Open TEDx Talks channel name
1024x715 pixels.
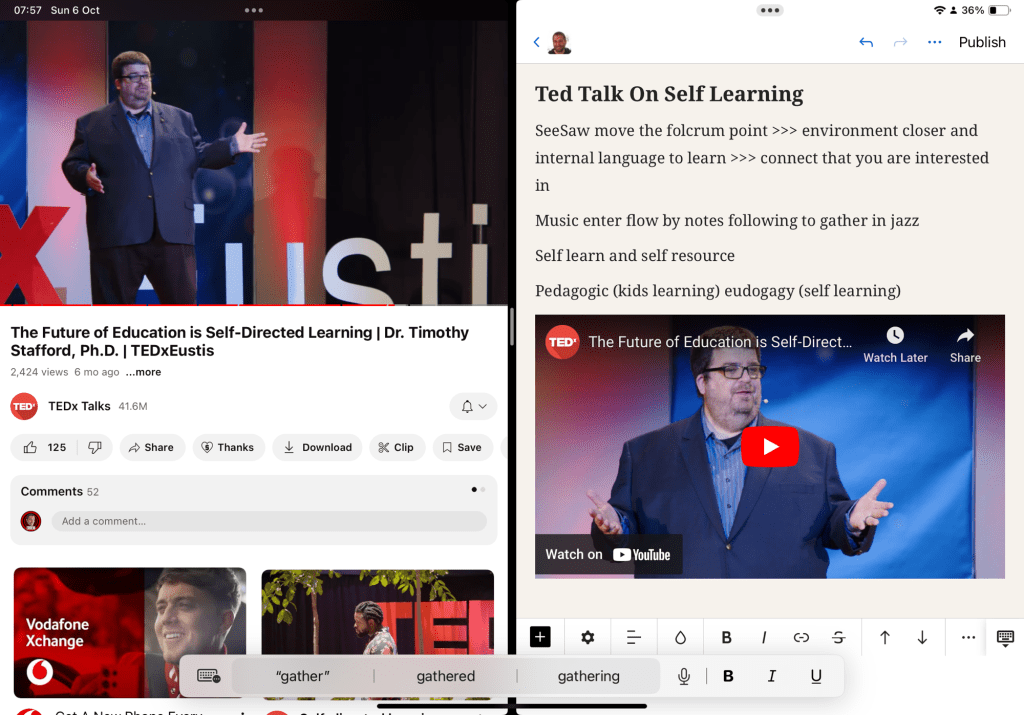pyautogui.click(x=79, y=406)
